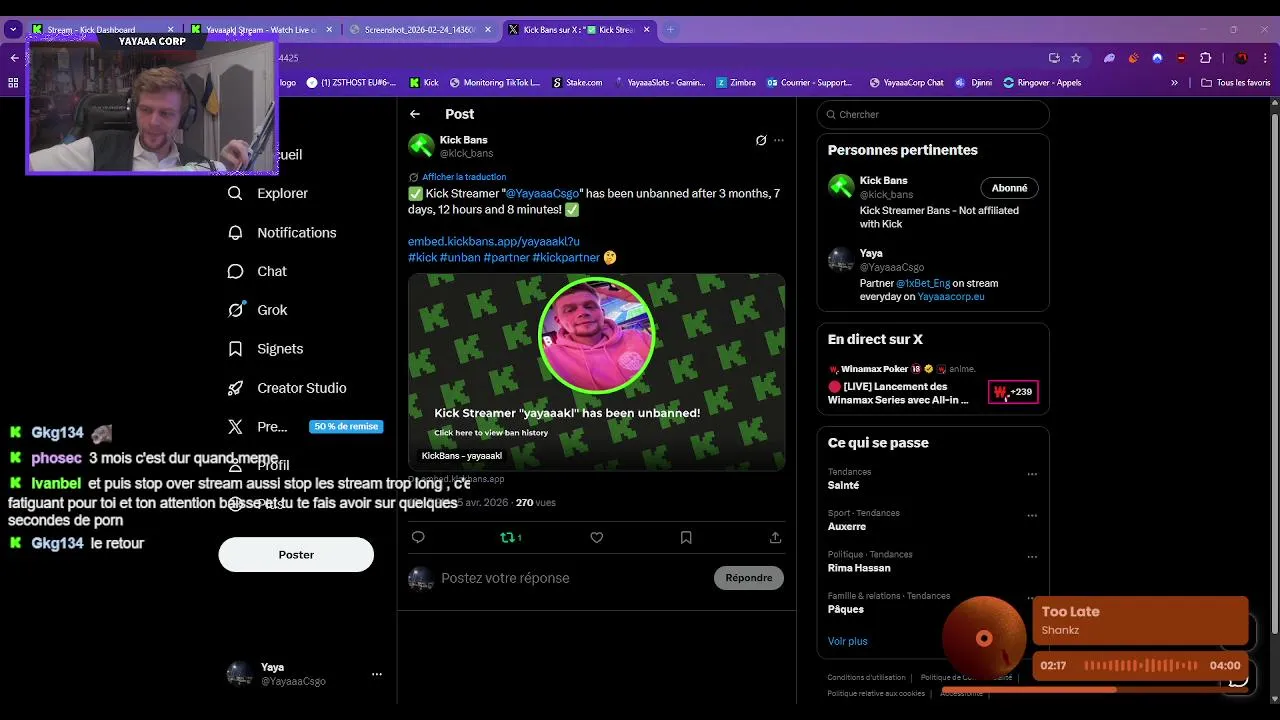The width and height of the screenshot is (1280, 720).
Task: Open Signets bookmarks in the sidebar
Action: click(265, 349)
